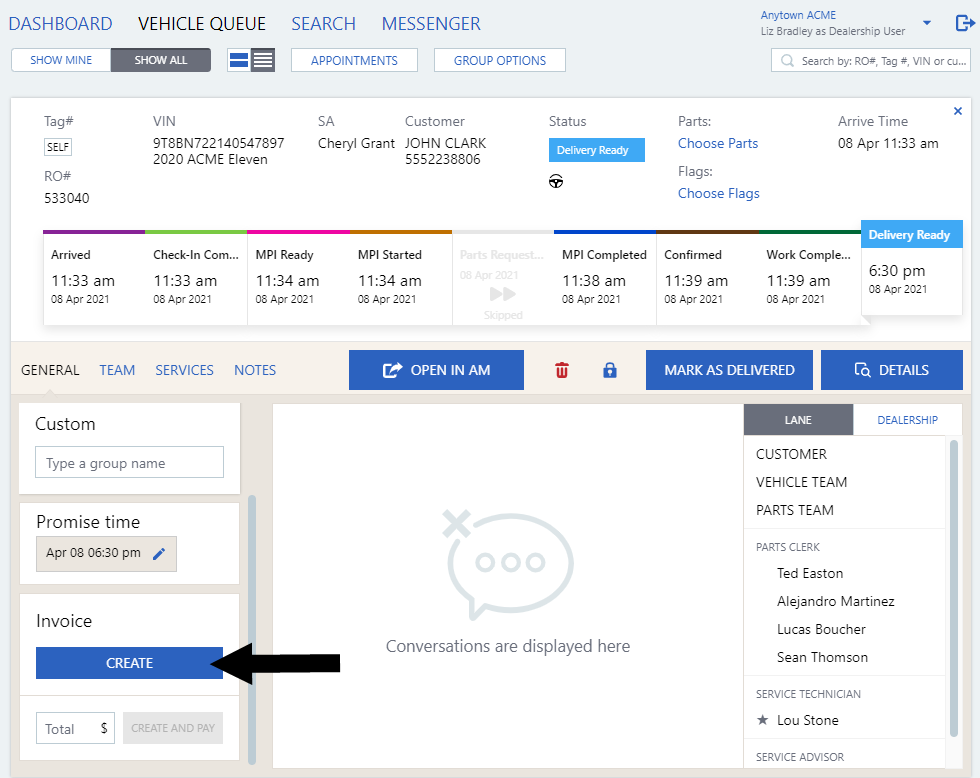Image resolution: width=980 pixels, height=778 pixels.
Task: Switch to the compact list view icon
Action: pyautogui.click(x=263, y=60)
